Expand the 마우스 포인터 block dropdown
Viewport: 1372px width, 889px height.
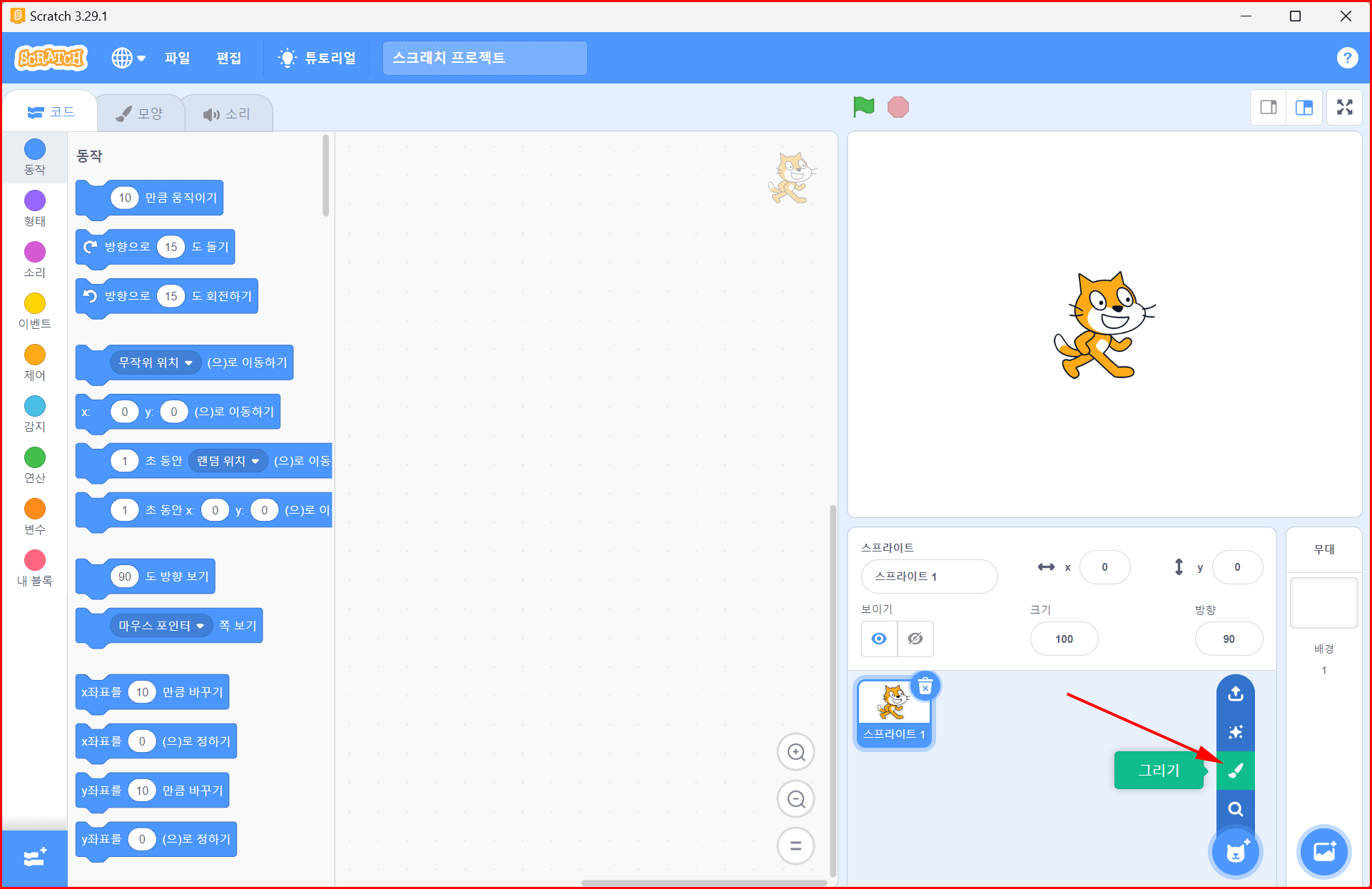coord(200,626)
